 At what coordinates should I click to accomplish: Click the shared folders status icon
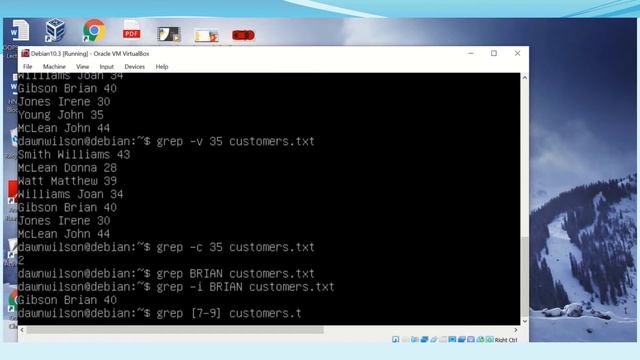pyautogui.click(x=443, y=340)
